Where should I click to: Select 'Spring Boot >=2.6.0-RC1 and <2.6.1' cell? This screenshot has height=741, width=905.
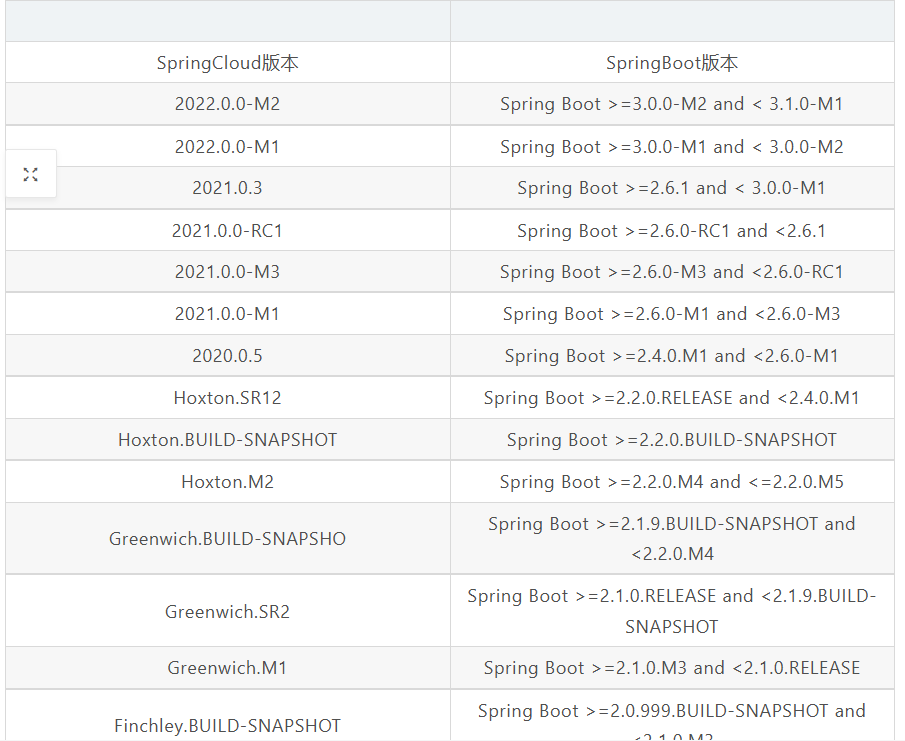672,231
